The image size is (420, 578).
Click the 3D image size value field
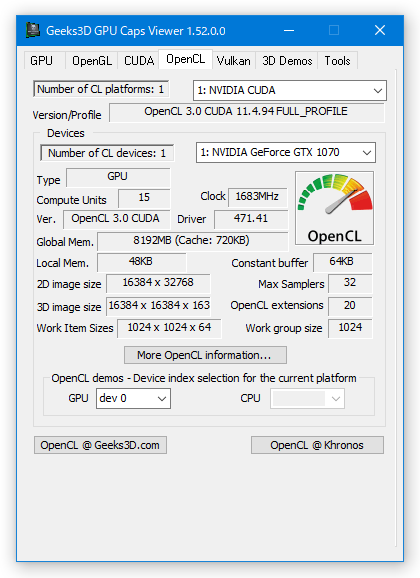point(158,306)
